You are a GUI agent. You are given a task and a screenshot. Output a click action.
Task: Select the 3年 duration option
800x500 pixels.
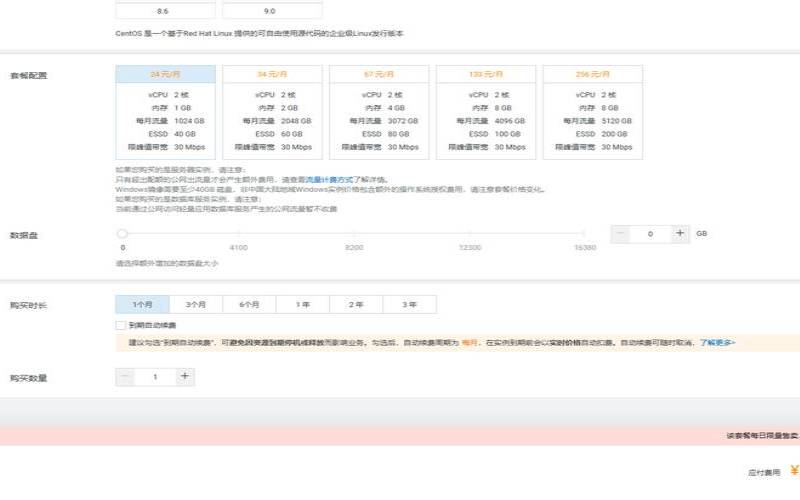tap(409, 304)
